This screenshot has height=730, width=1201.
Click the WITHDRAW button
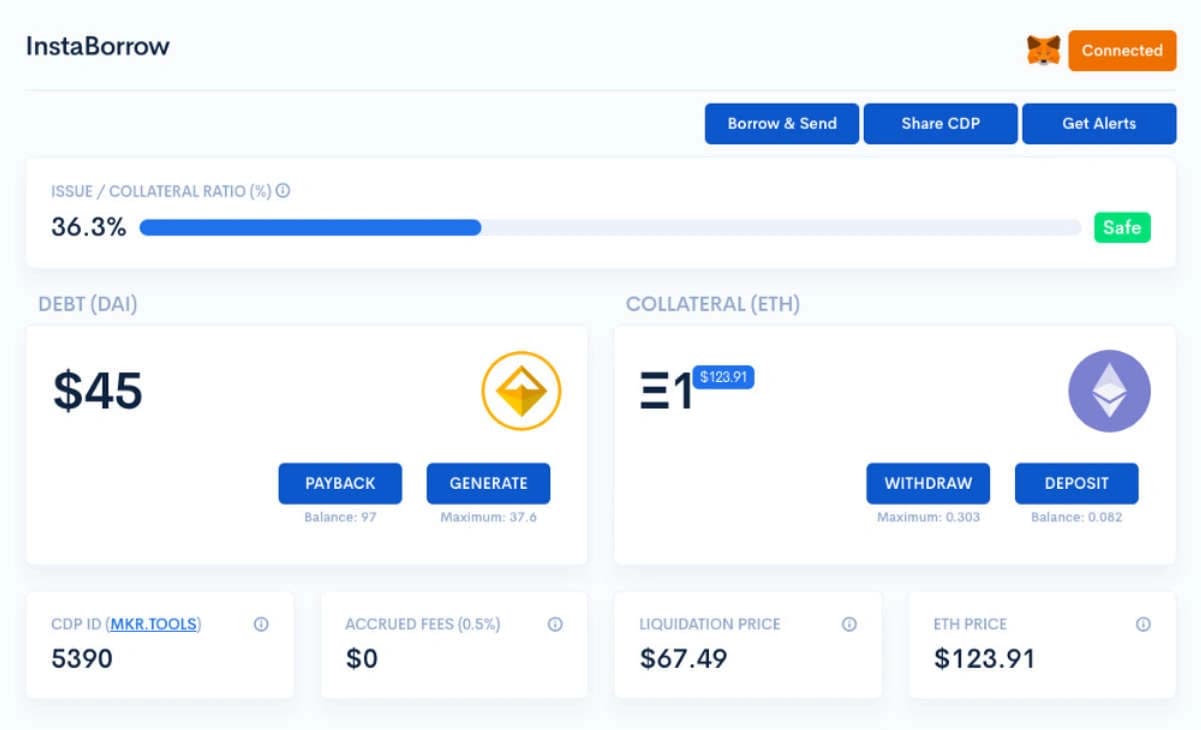[x=928, y=483]
